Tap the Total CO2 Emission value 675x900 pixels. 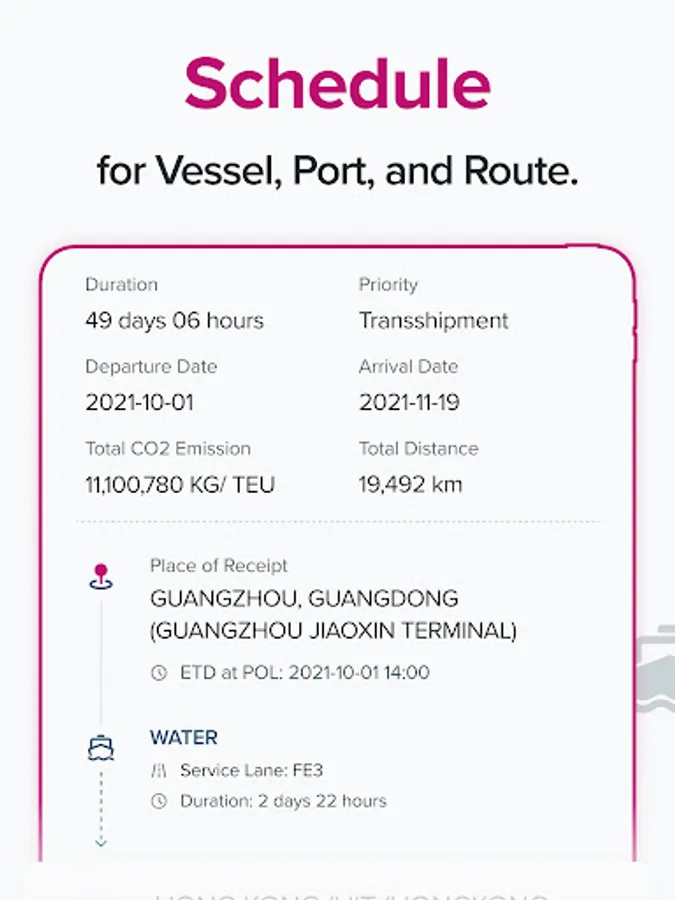click(180, 485)
